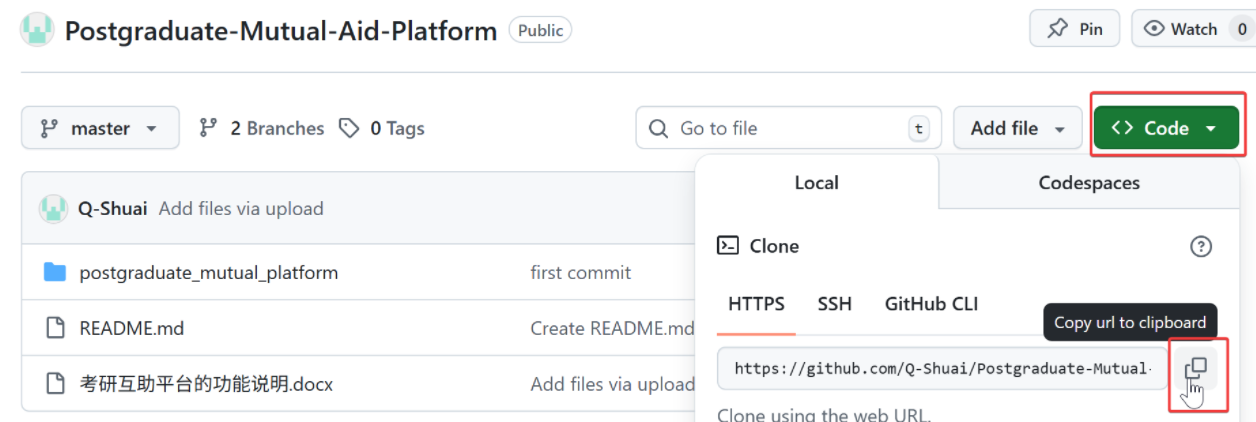Click the angle brackets icon in the Code button
The height and width of the screenshot is (422, 1256).
[1122, 128]
